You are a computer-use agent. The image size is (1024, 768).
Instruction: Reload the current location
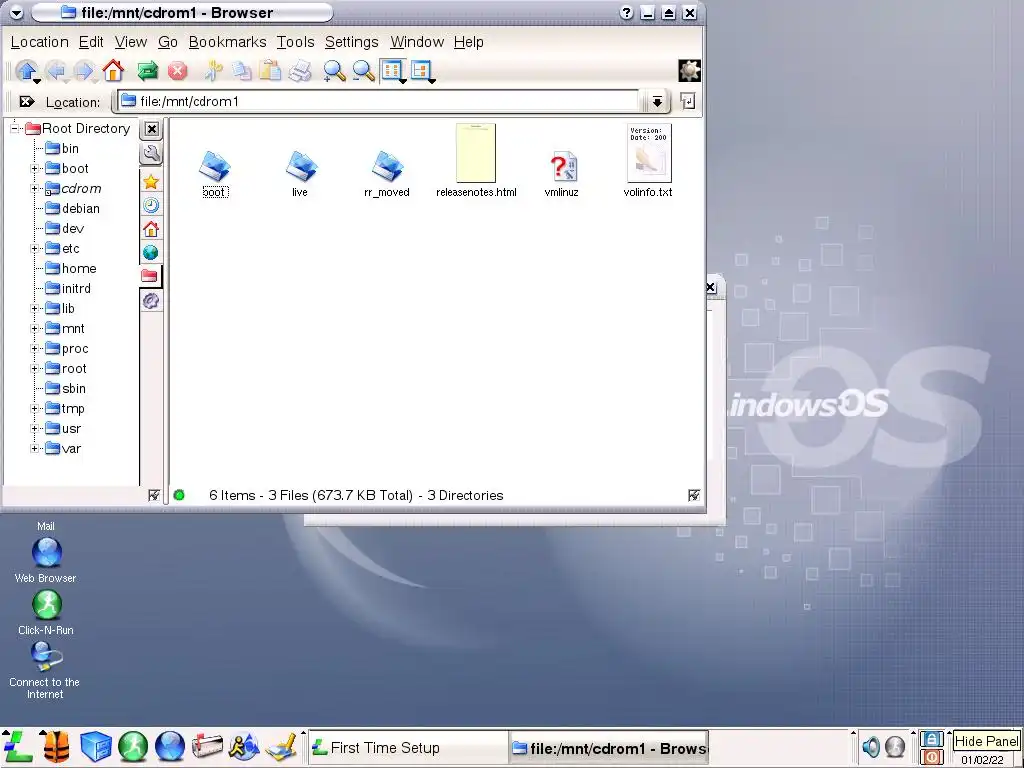click(148, 71)
